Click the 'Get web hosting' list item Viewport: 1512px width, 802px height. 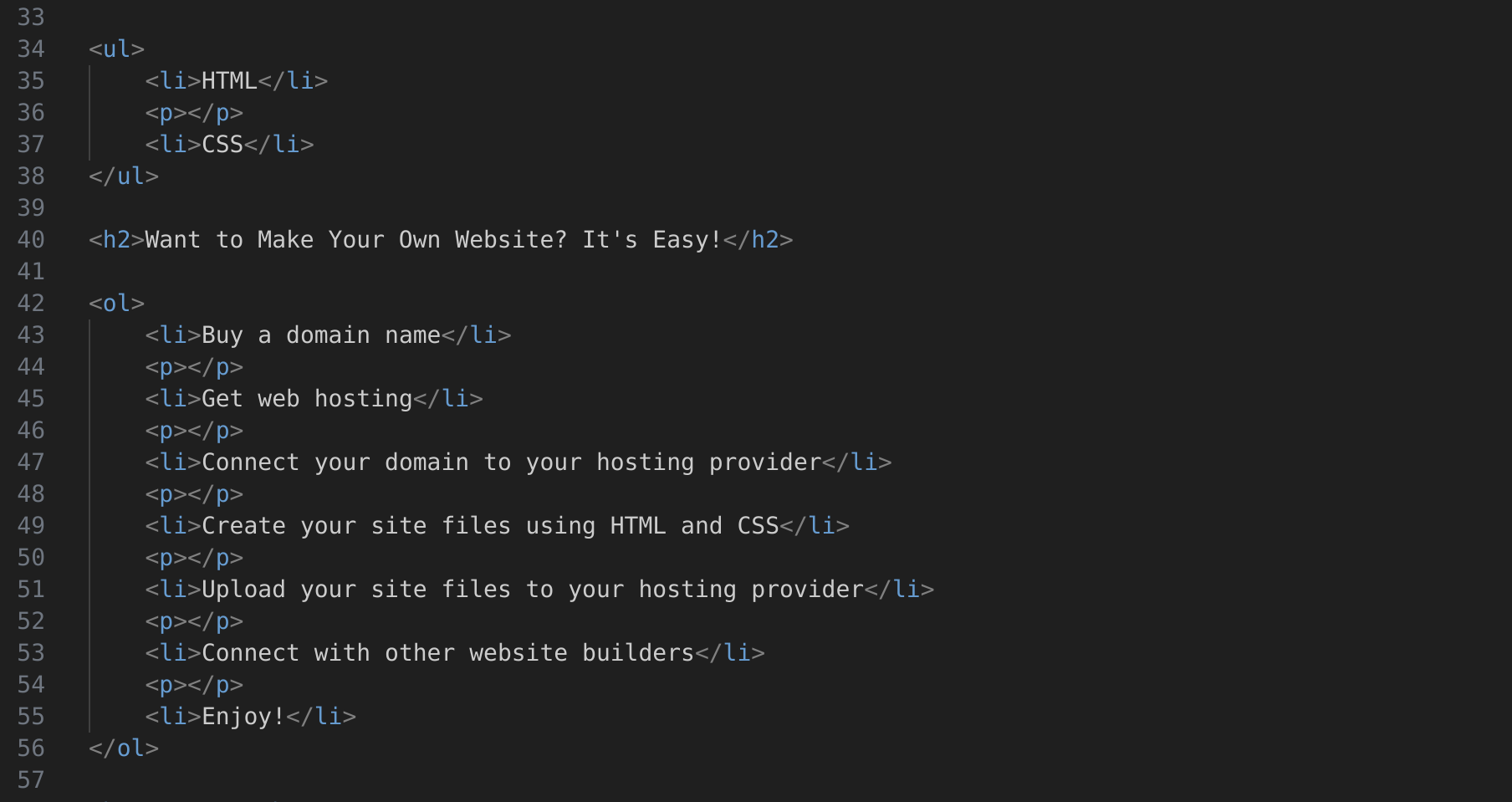[307, 398]
